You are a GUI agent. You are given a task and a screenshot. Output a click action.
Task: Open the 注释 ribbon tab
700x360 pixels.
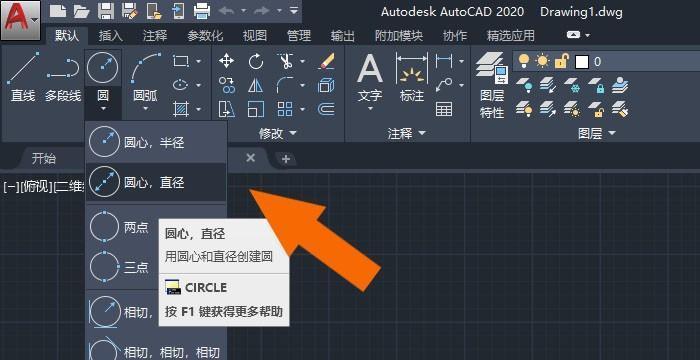pyautogui.click(x=155, y=36)
